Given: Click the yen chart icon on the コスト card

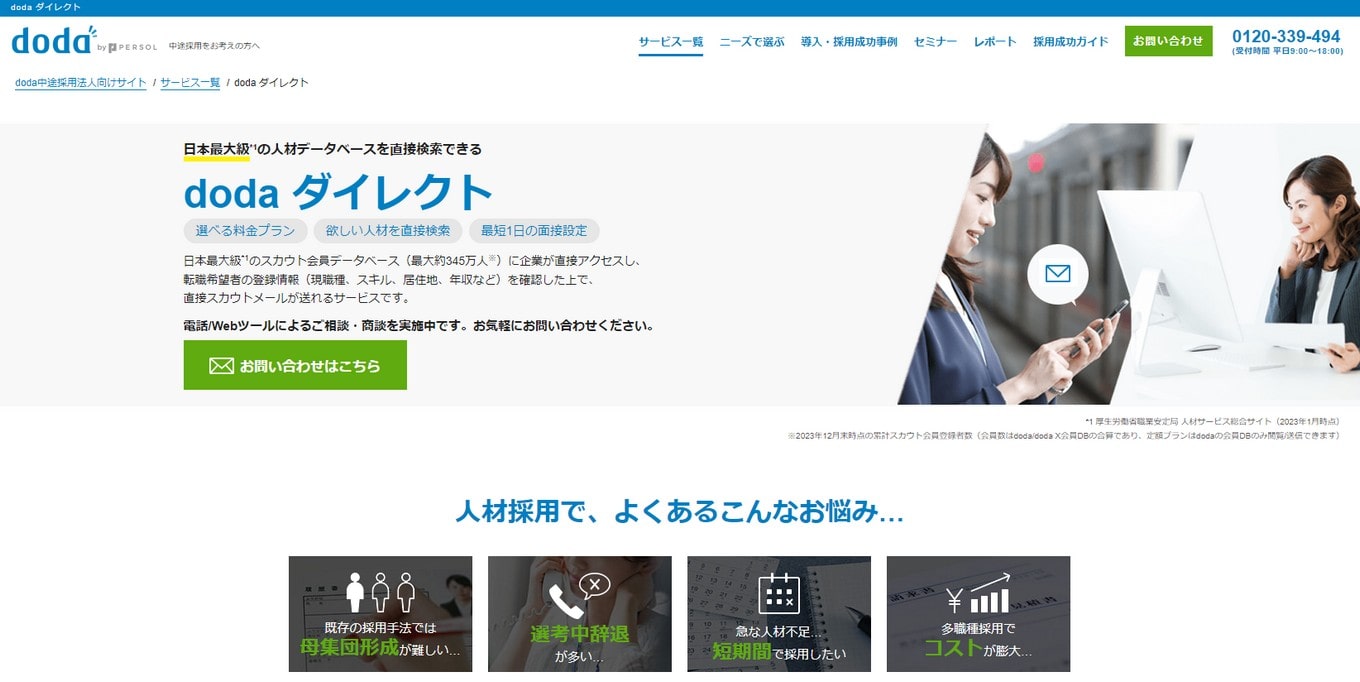Looking at the screenshot, I should (x=978, y=593).
